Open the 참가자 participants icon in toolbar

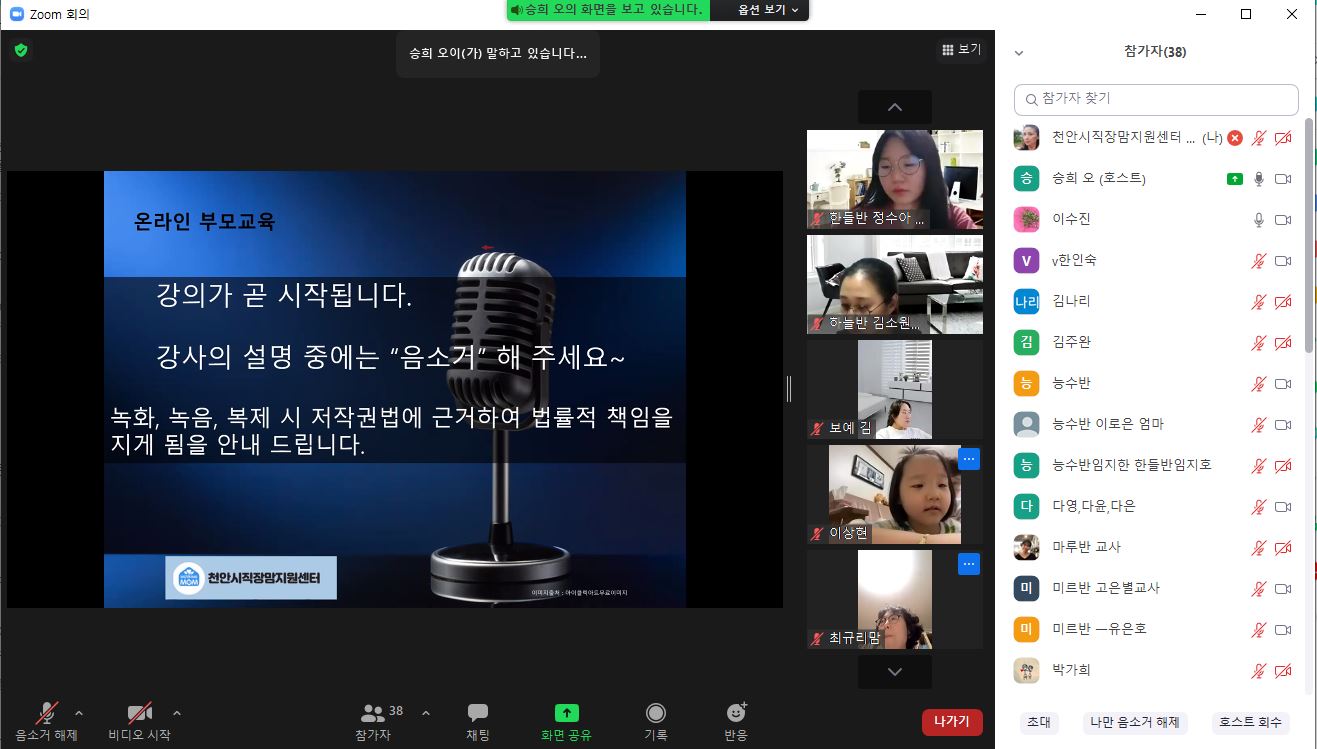[374, 713]
